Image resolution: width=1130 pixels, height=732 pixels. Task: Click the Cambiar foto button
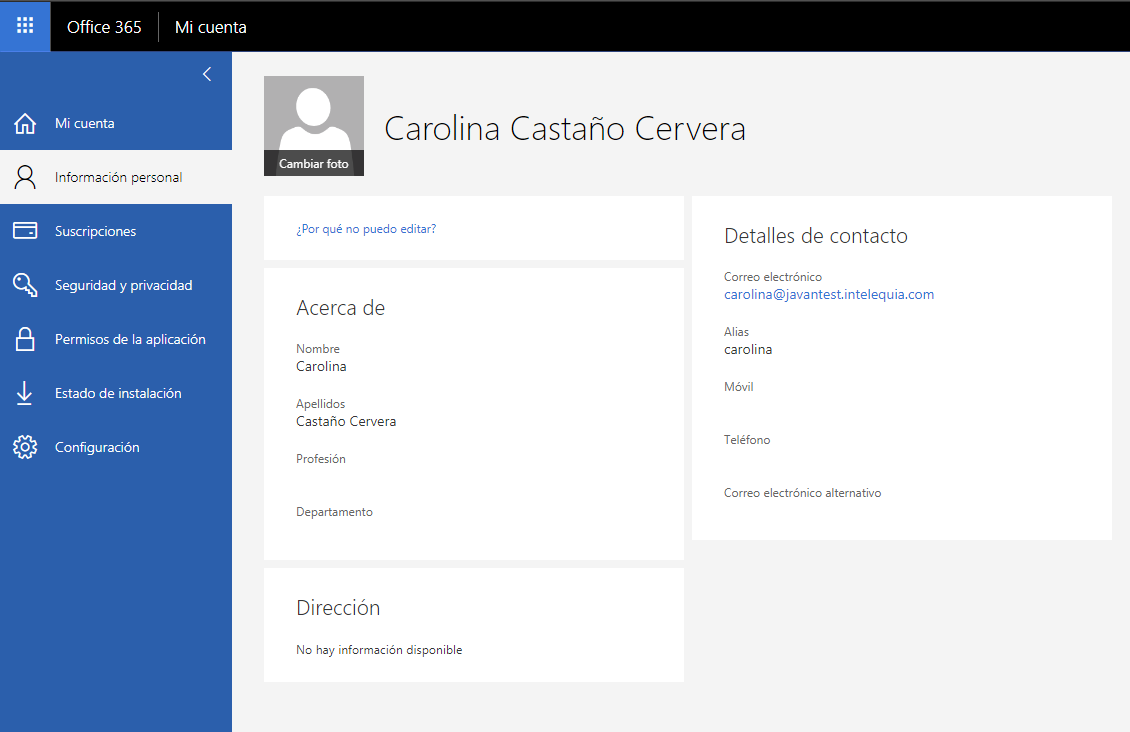[x=313, y=162]
